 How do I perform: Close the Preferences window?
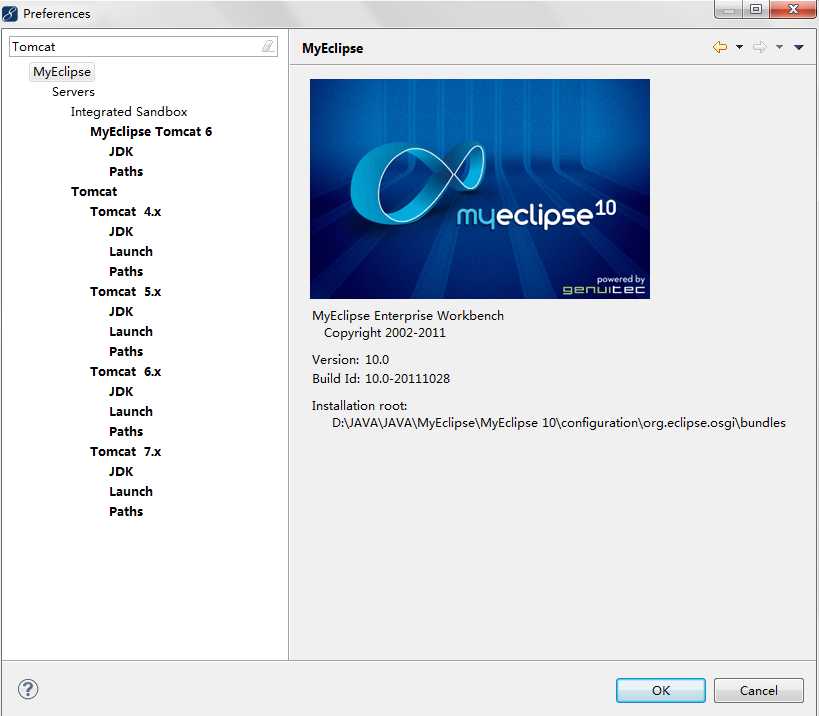tap(792, 9)
